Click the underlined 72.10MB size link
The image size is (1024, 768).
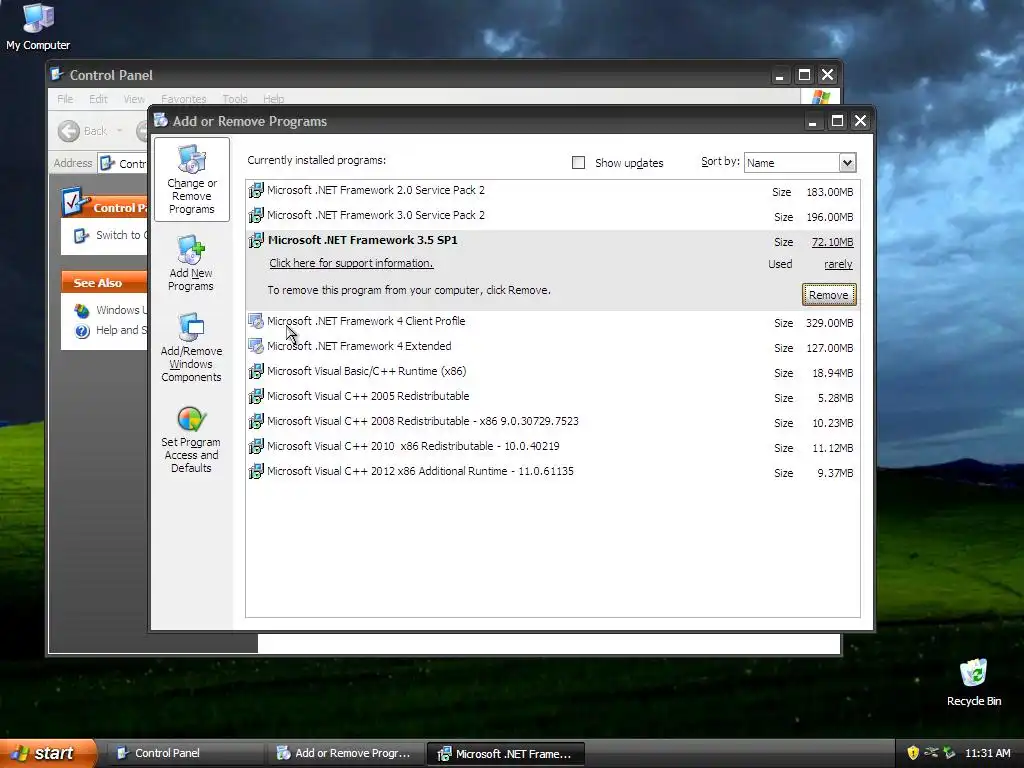click(832, 242)
